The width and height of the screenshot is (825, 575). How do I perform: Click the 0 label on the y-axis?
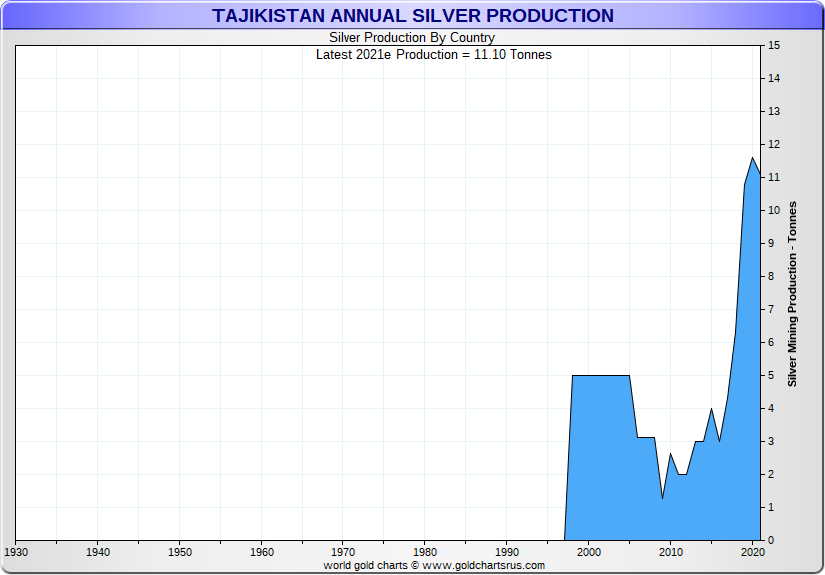771,540
